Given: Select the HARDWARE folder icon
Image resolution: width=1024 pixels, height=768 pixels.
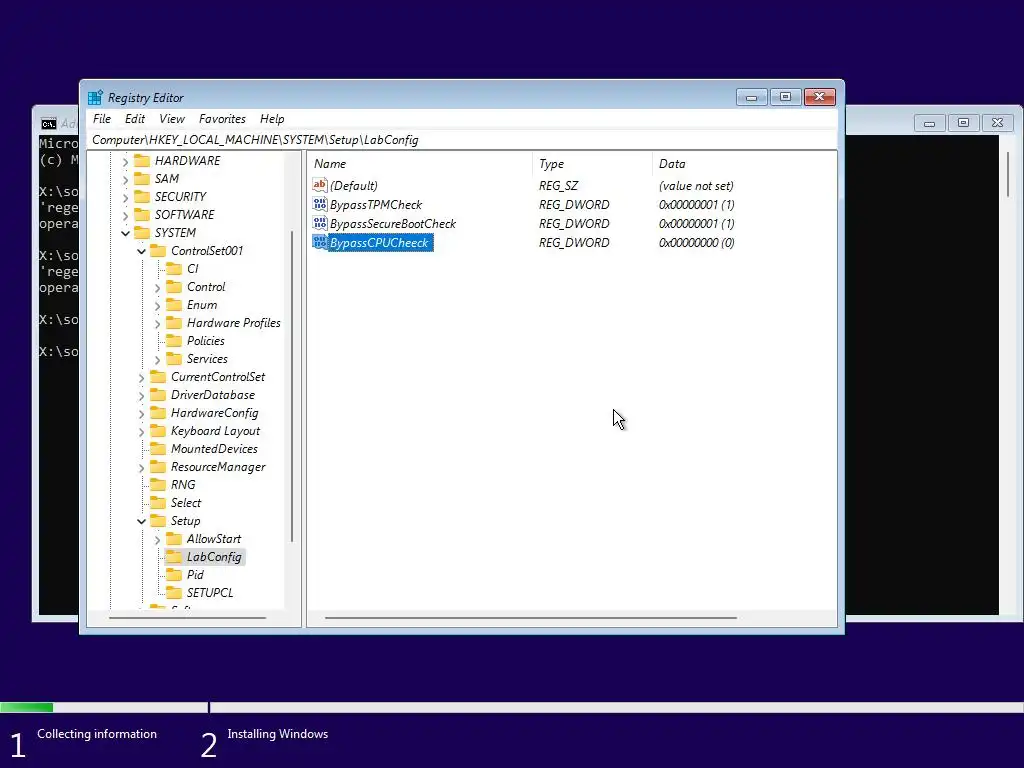Looking at the screenshot, I should point(142,161).
